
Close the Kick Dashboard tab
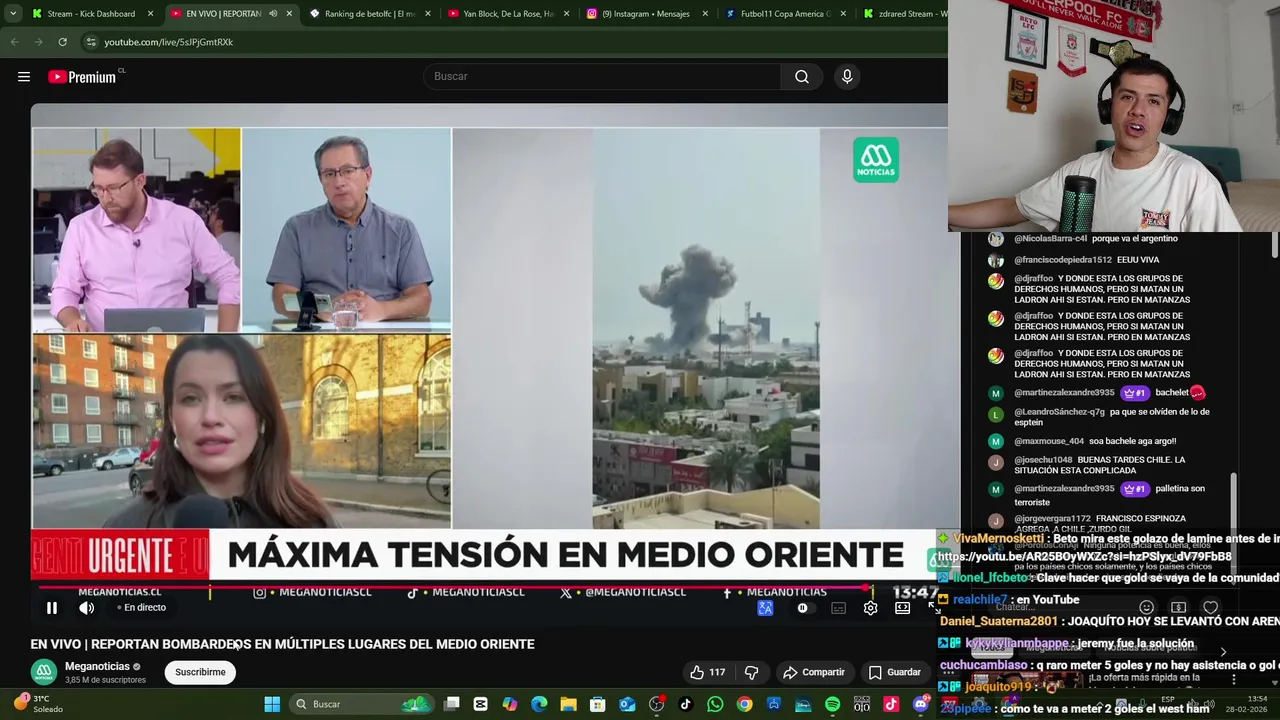click(x=151, y=14)
